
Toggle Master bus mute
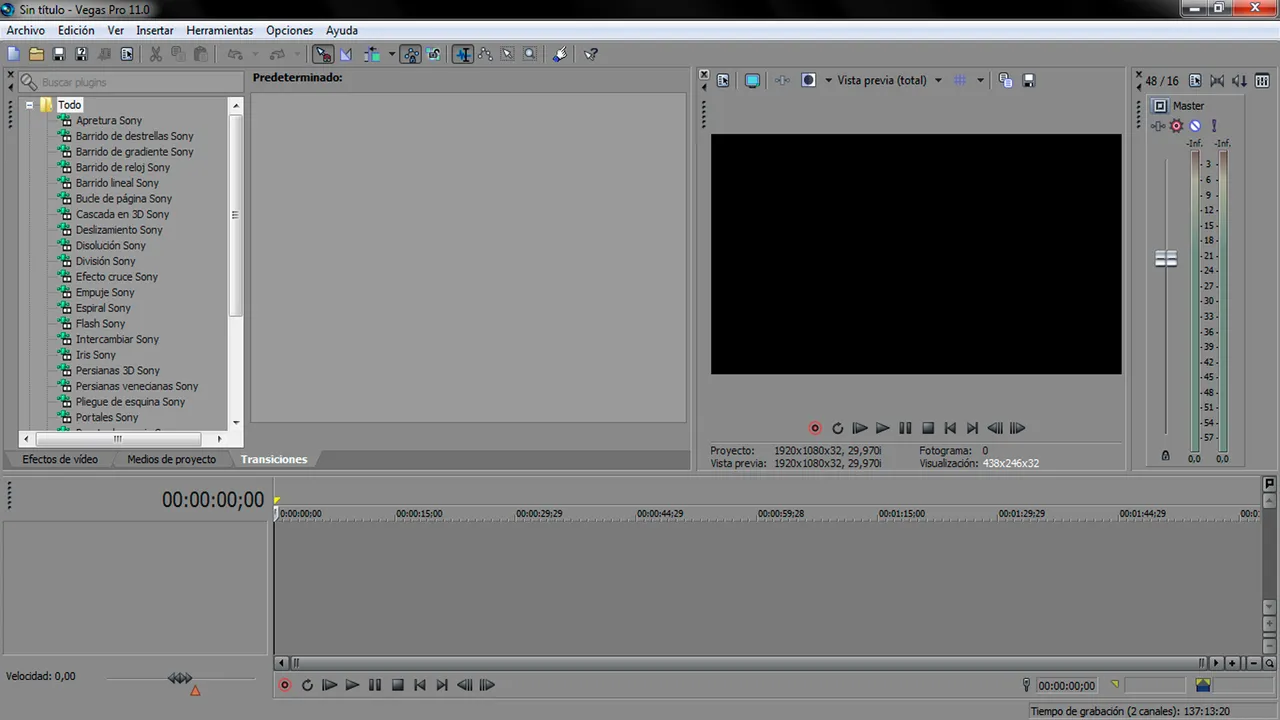click(x=1195, y=126)
